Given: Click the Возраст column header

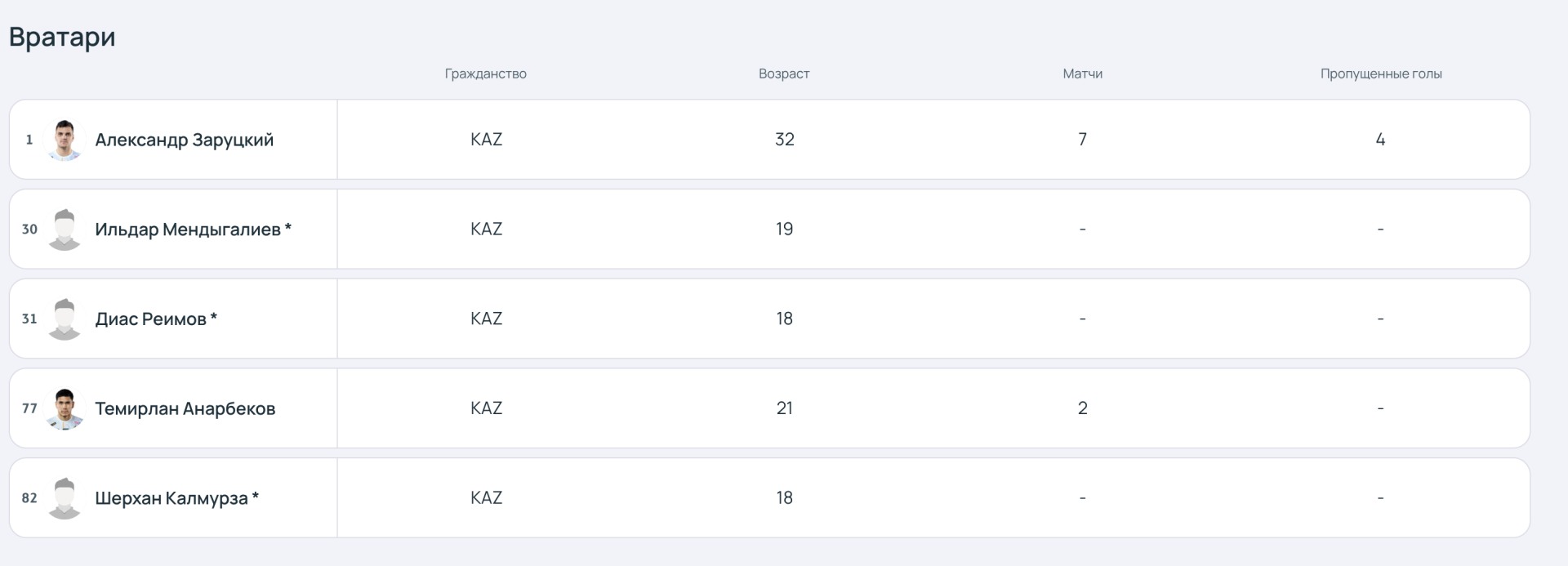Looking at the screenshot, I should 784,74.
